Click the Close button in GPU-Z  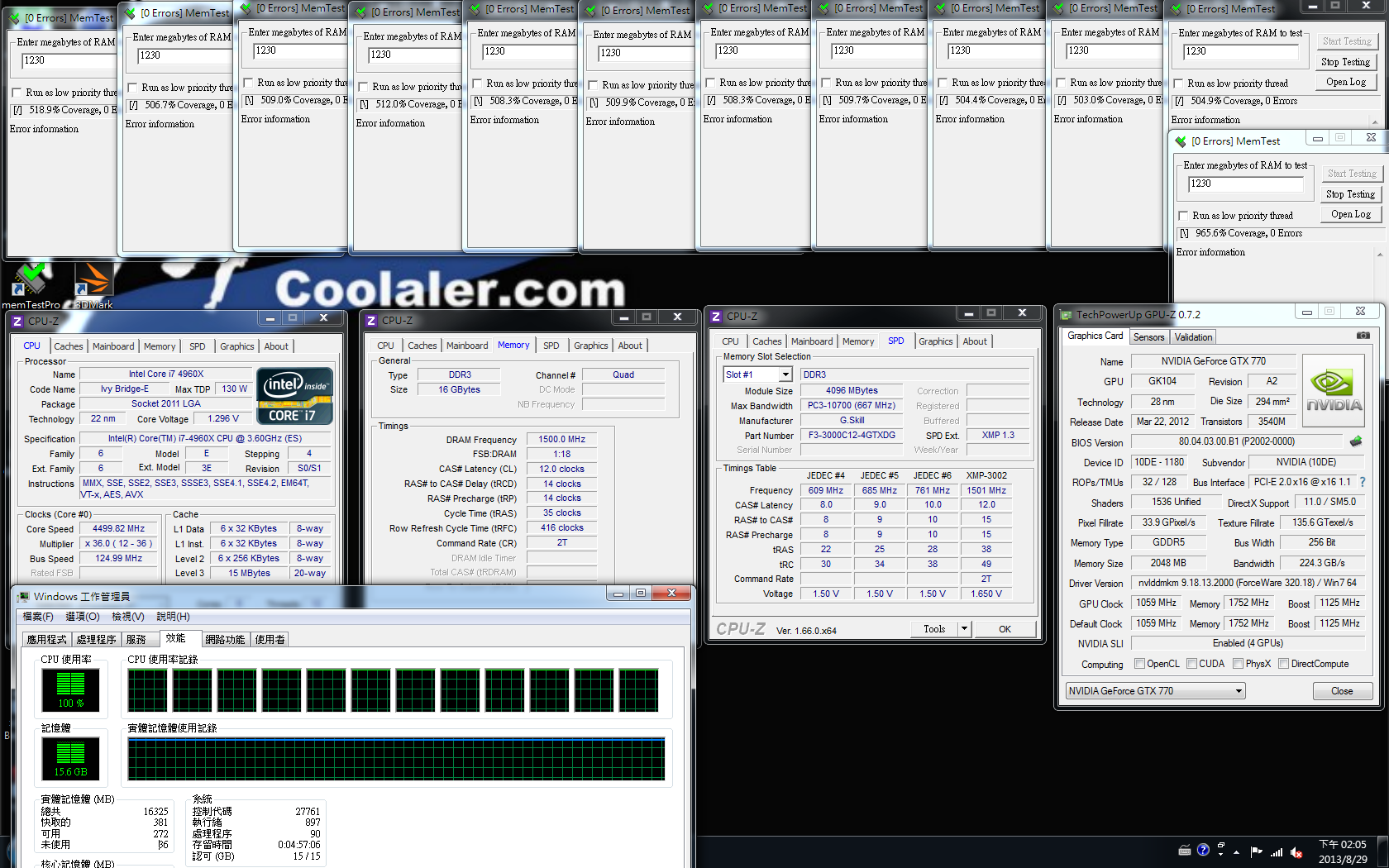1342,691
